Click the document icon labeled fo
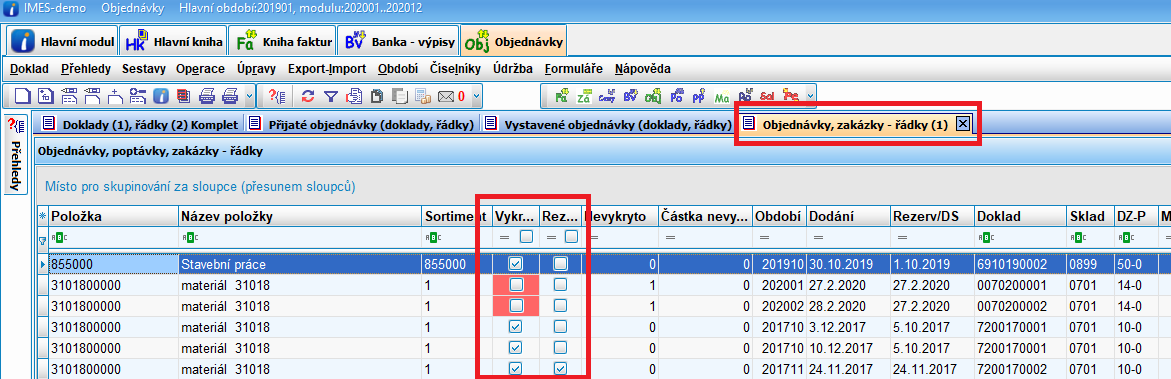Image resolution: width=1171 pixels, height=379 pixels. [46, 96]
